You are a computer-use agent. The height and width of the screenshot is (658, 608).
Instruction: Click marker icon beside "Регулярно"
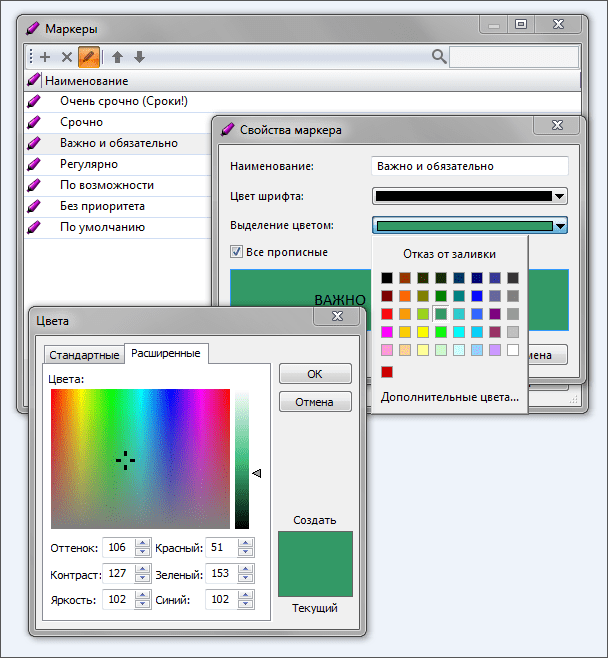[35, 164]
